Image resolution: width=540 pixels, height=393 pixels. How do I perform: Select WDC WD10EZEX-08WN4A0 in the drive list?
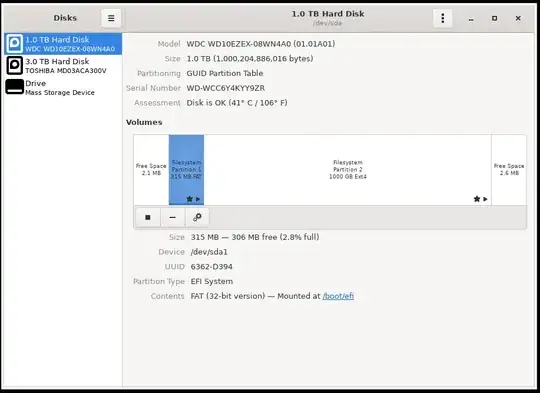click(63, 44)
